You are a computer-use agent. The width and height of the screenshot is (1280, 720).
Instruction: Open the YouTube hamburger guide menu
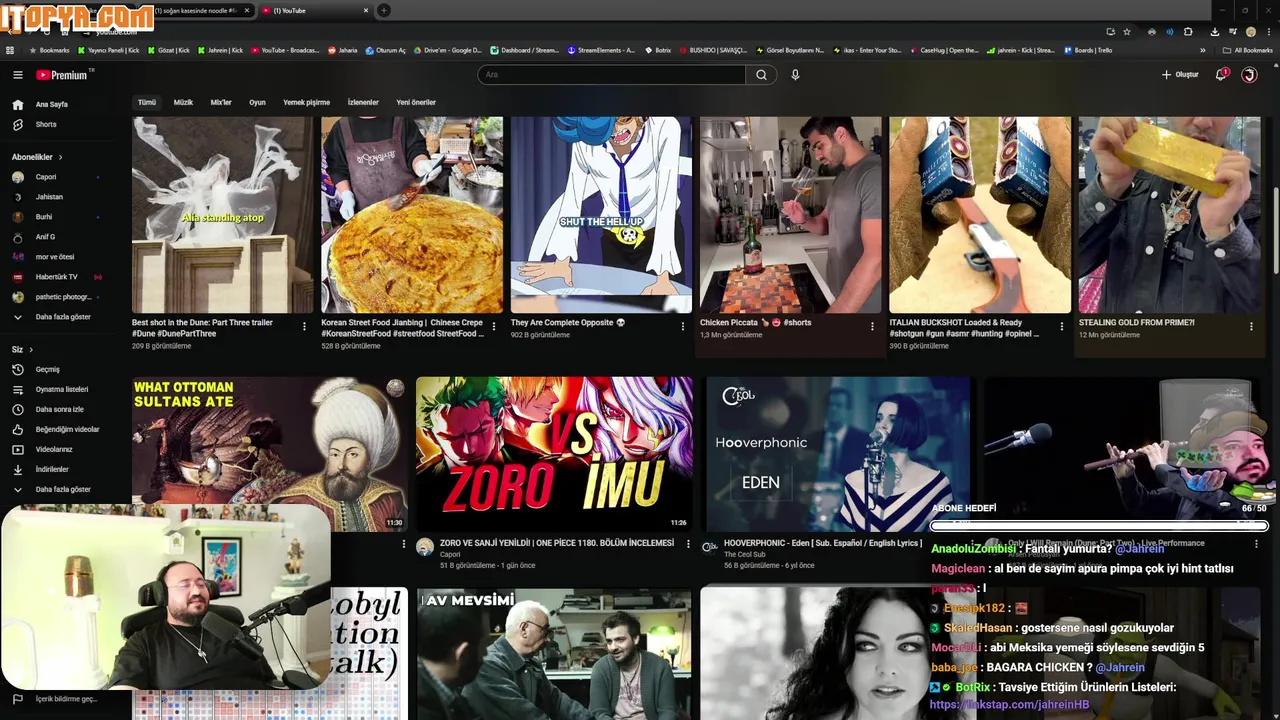coord(17,75)
